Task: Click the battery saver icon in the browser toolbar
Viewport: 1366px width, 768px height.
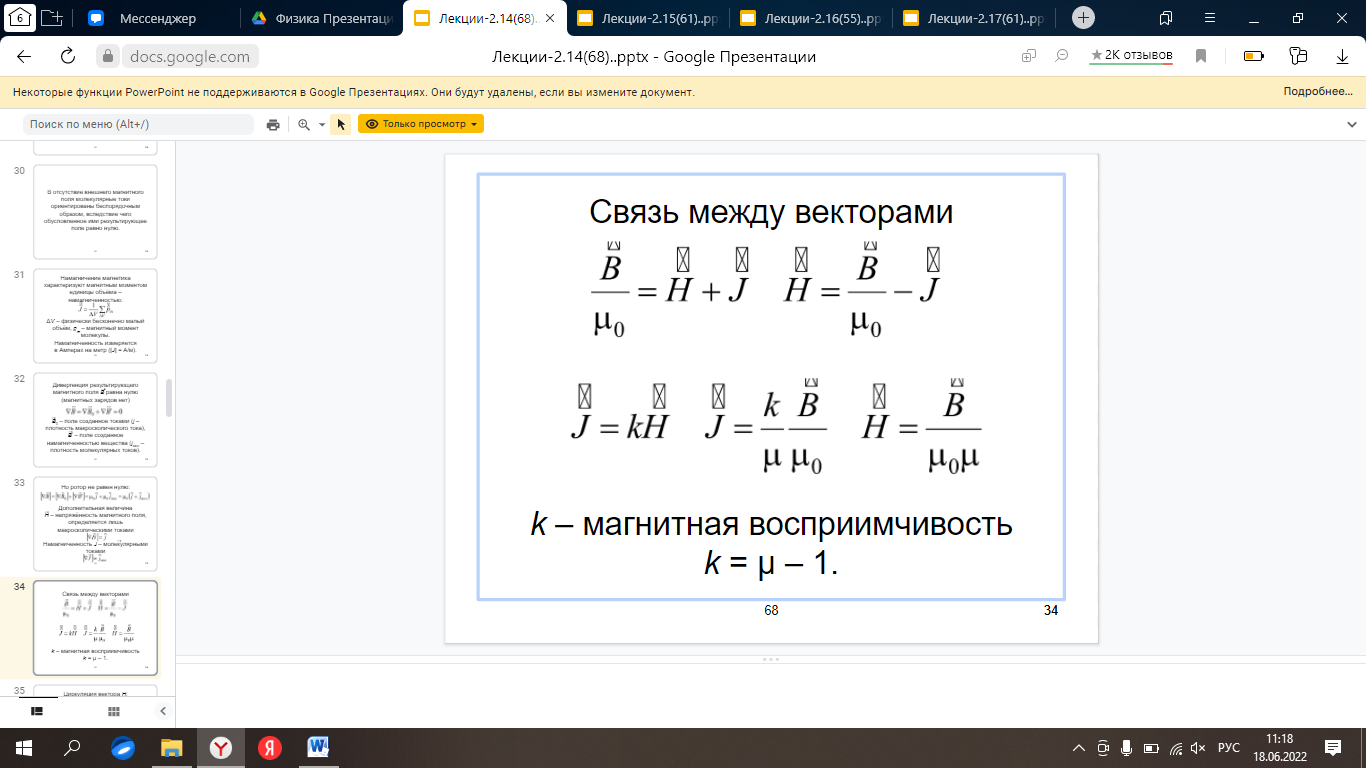Action: 1253,56
